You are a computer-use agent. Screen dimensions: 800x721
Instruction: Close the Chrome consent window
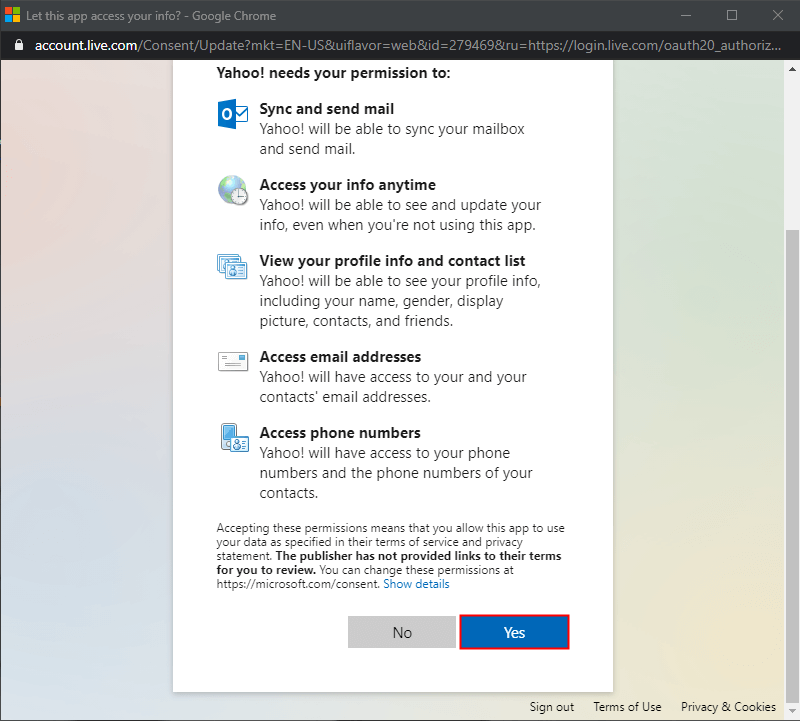pyautogui.click(x=778, y=15)
